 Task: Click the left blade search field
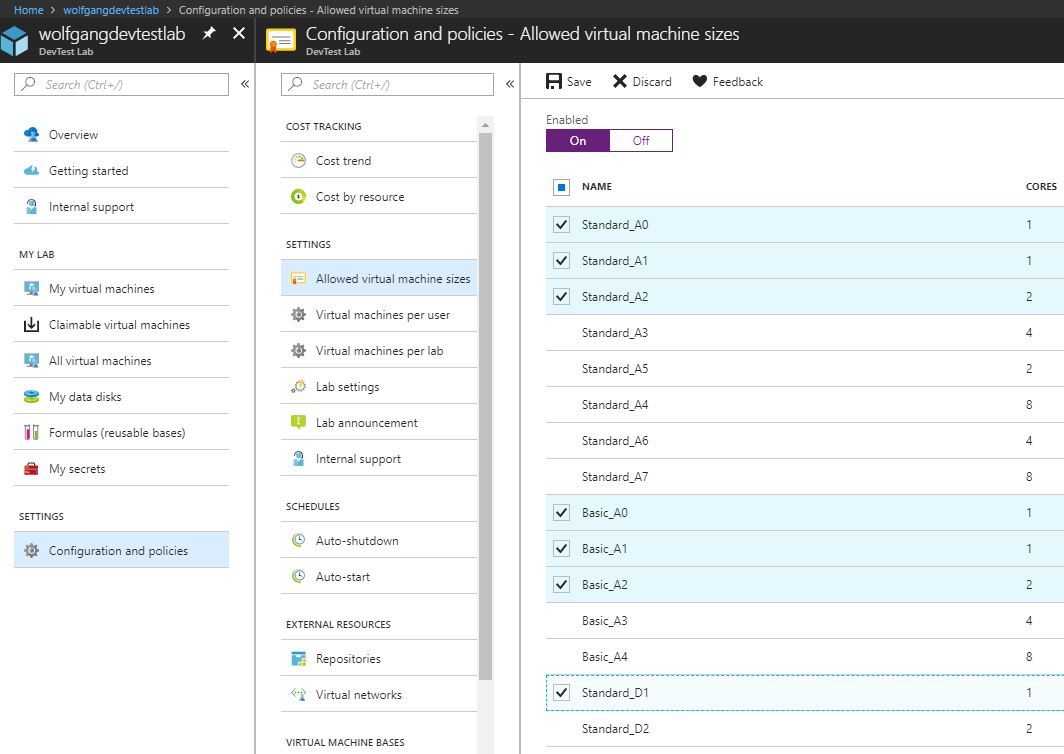pyautogui.click(x=121, y=84)
